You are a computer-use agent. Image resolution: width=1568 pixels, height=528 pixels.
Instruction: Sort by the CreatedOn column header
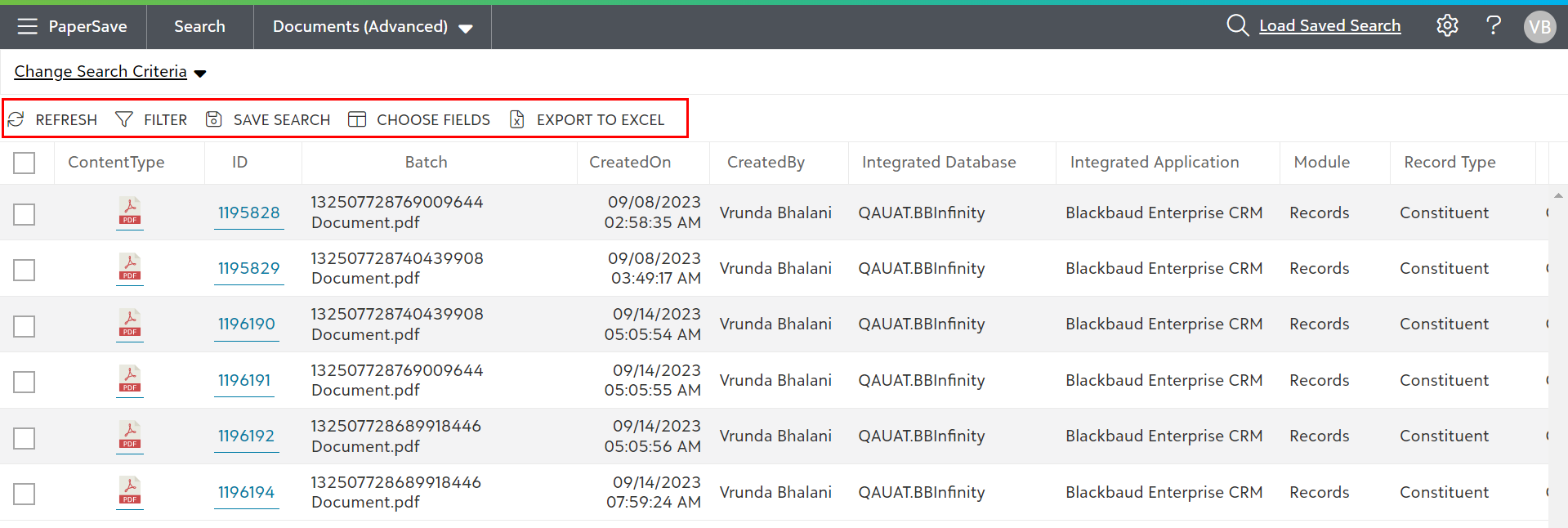pyautogui.click(x=630, y=163)
